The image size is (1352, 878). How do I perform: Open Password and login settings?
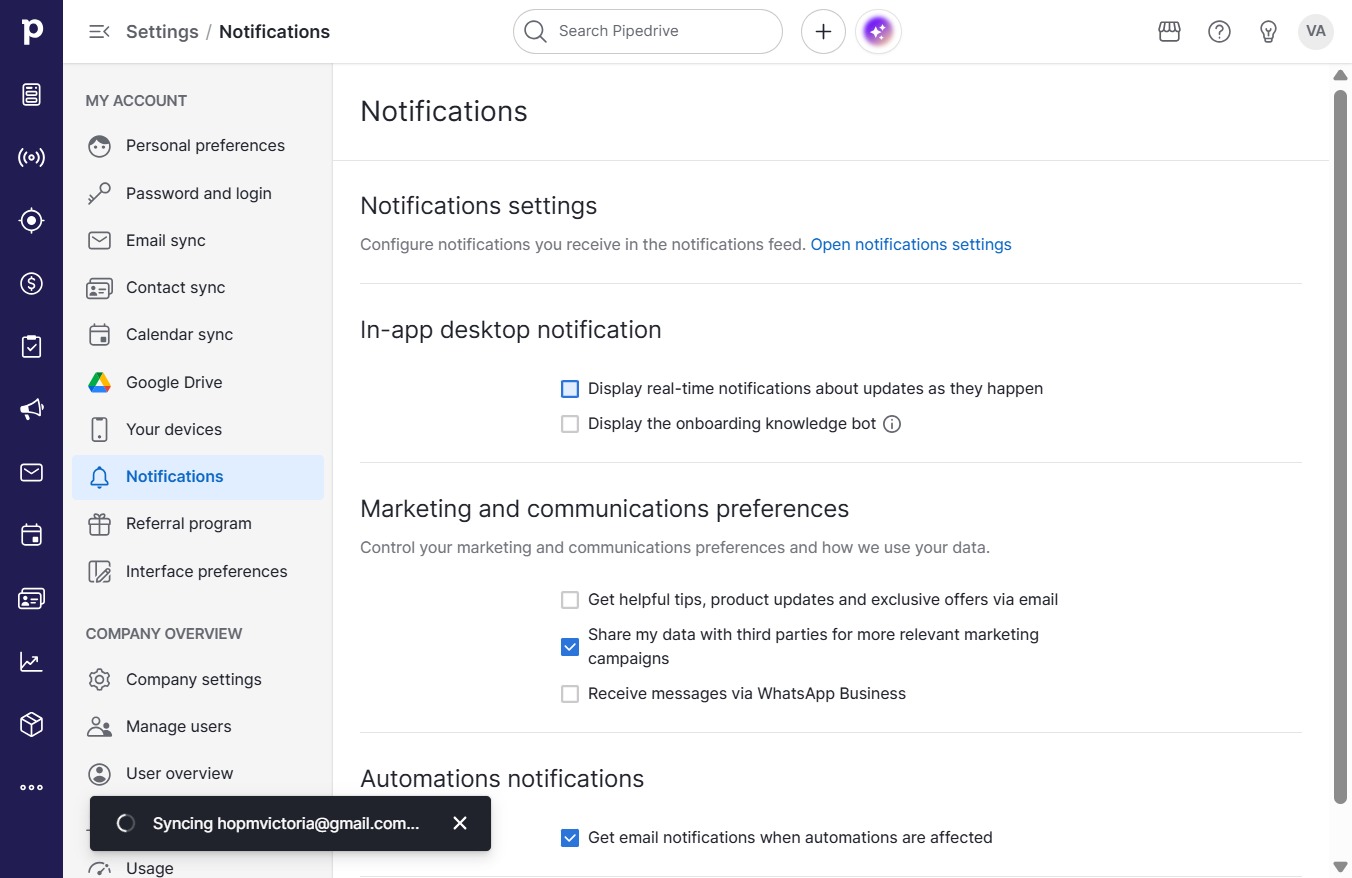pos(198,194)
